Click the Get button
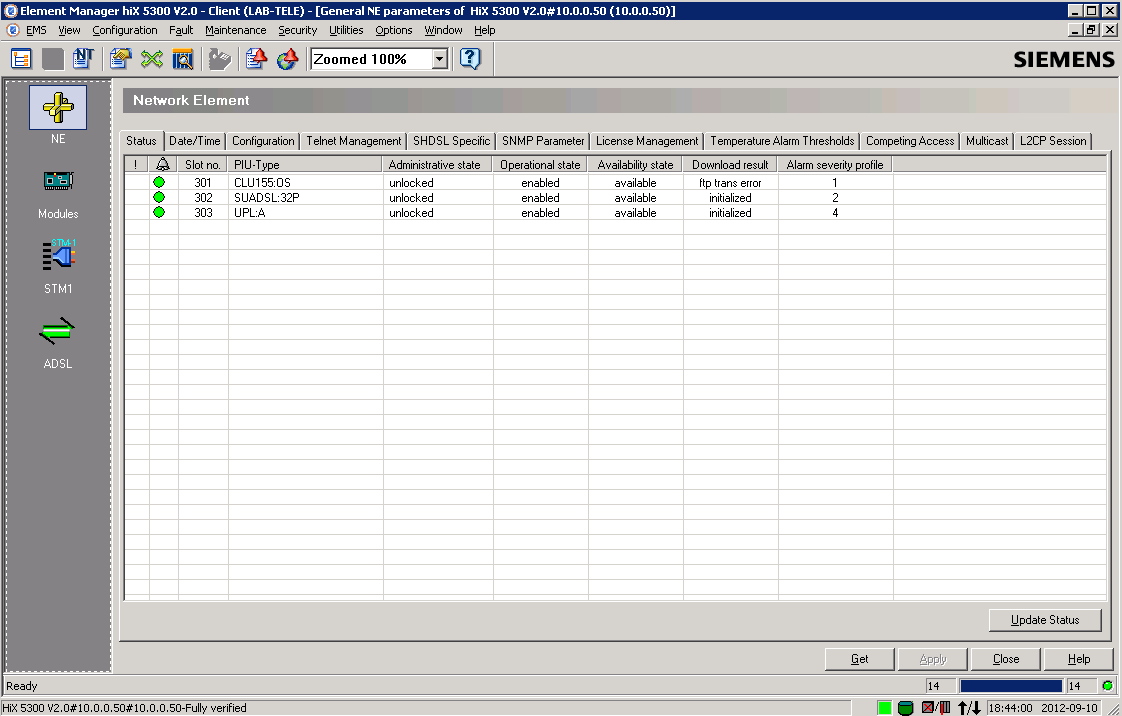This screenshot has width=1122, height=716. pyautogui.click(x=859, y=659)
